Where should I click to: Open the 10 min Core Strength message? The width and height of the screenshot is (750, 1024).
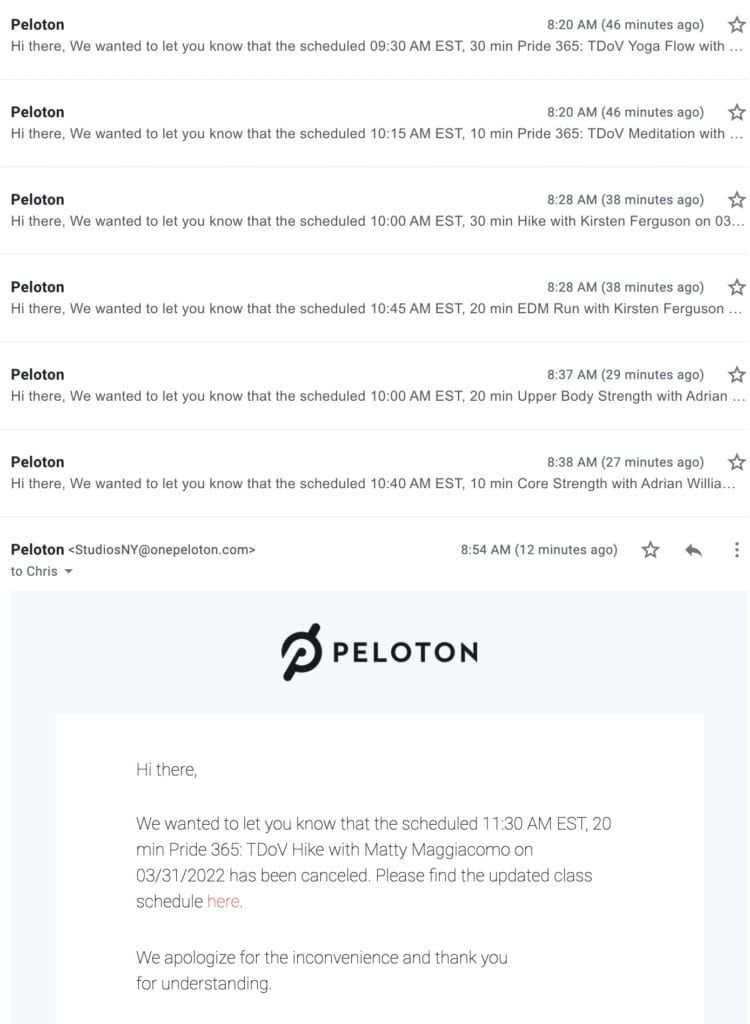point(375,473)
